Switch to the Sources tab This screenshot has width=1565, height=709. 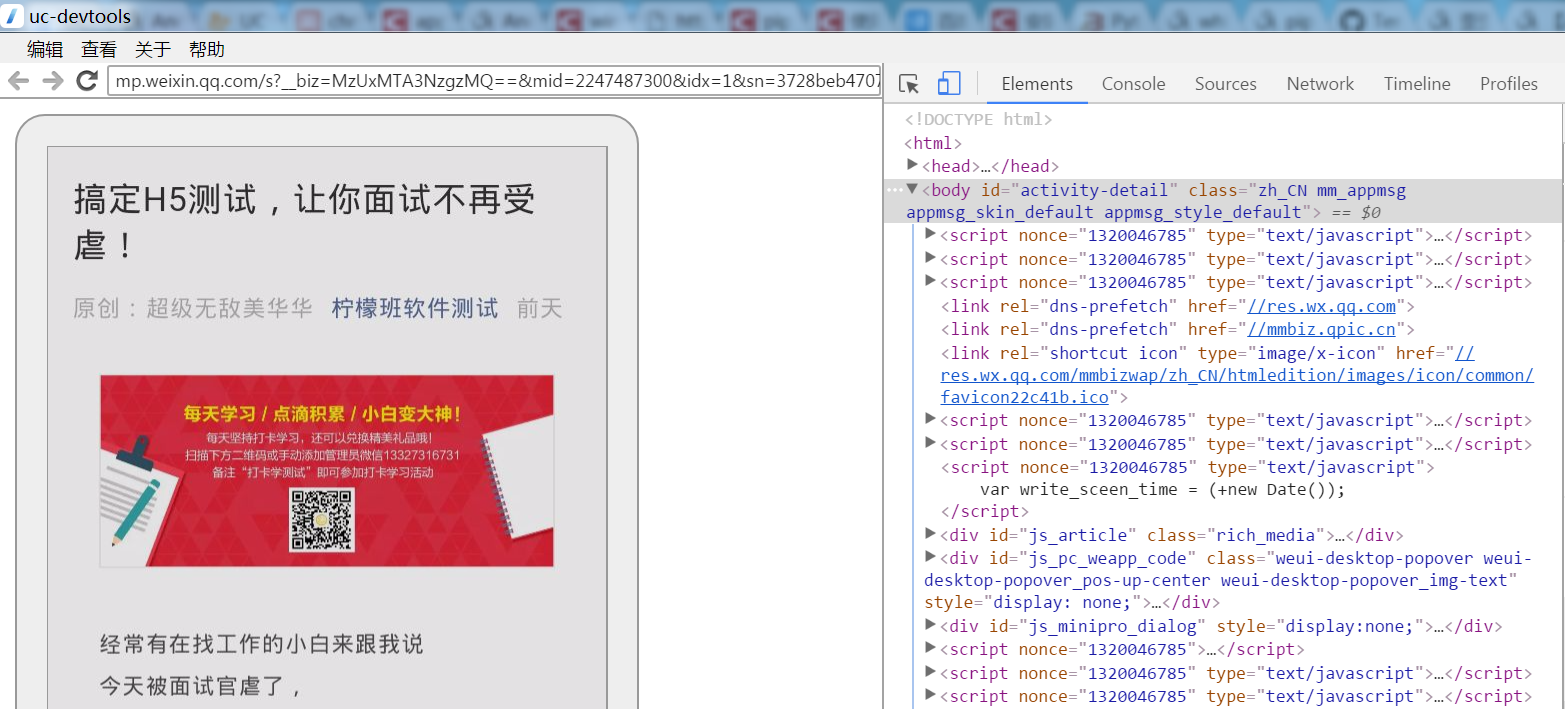[x=1225, y=84]
